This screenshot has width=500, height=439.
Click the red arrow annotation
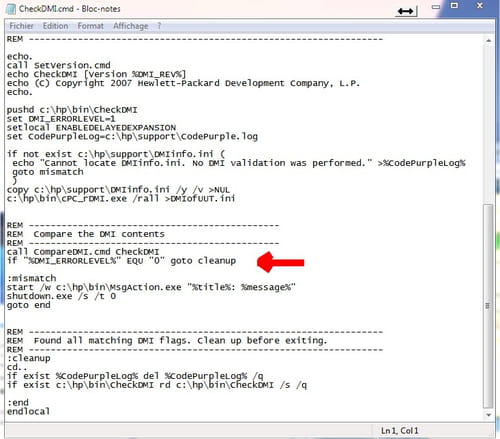point(280,262)
